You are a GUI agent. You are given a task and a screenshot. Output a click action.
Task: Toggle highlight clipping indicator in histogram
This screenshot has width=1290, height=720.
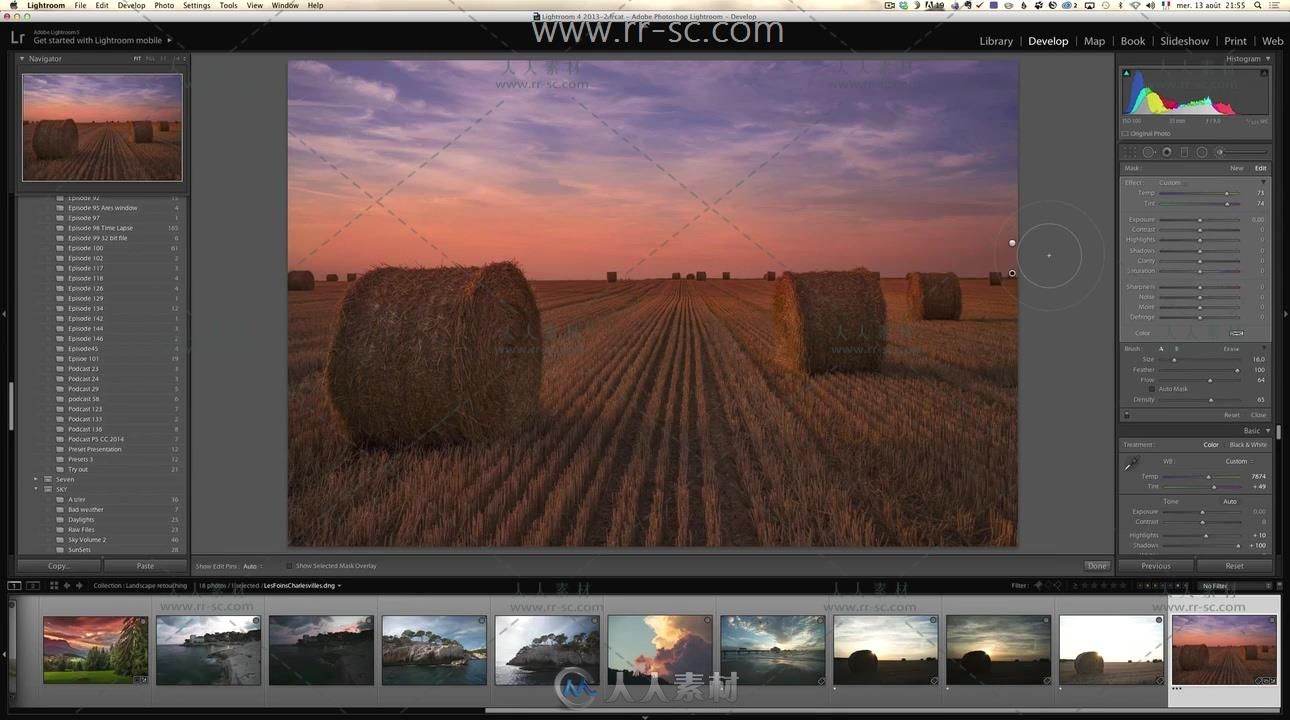1265,73
